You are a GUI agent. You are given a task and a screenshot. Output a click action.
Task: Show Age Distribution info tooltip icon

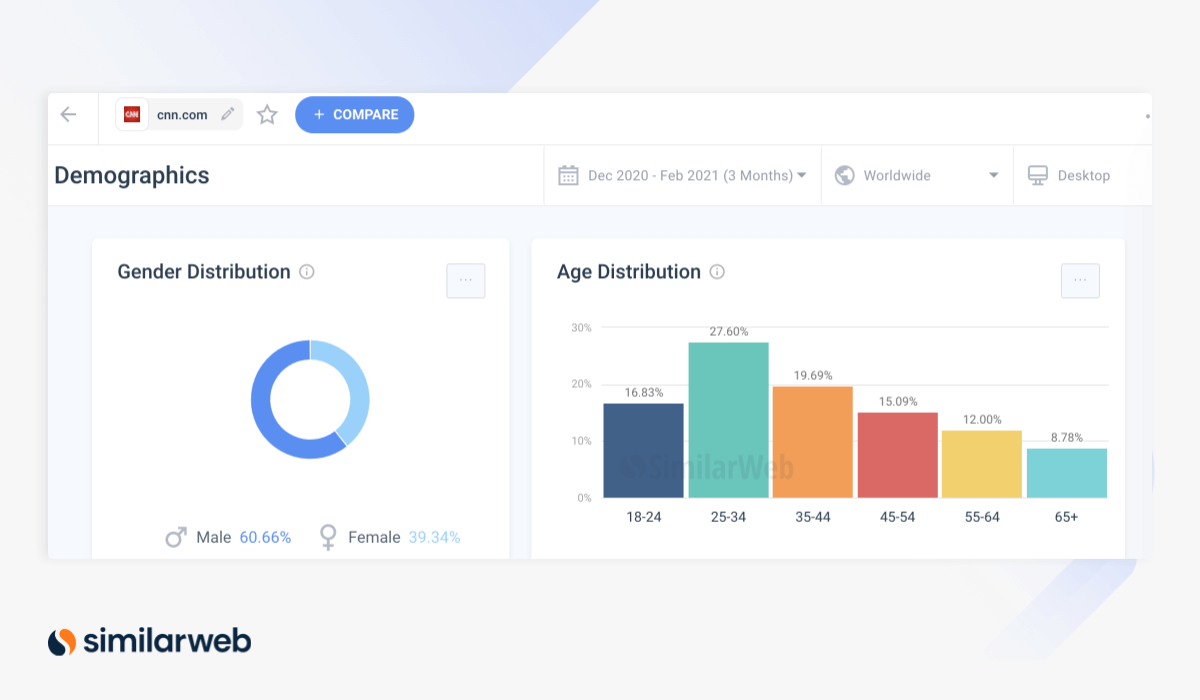717,272
